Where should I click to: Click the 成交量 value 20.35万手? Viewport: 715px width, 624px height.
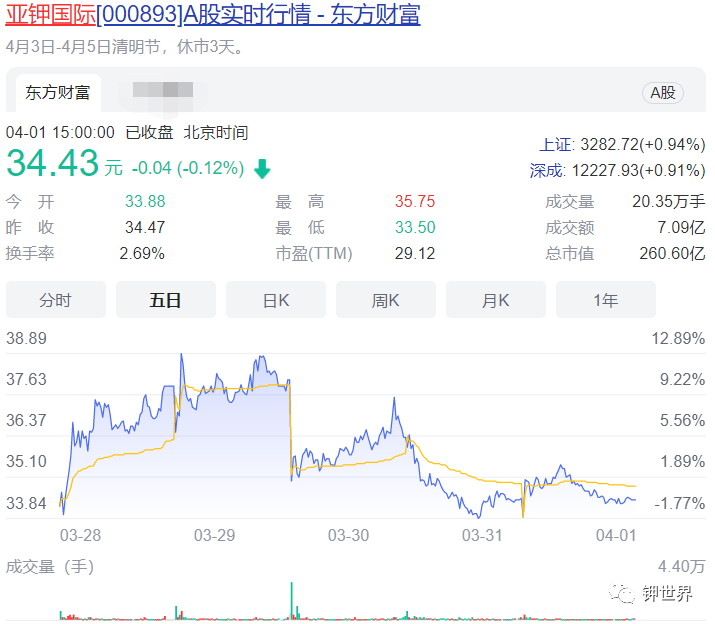(668, 201)
